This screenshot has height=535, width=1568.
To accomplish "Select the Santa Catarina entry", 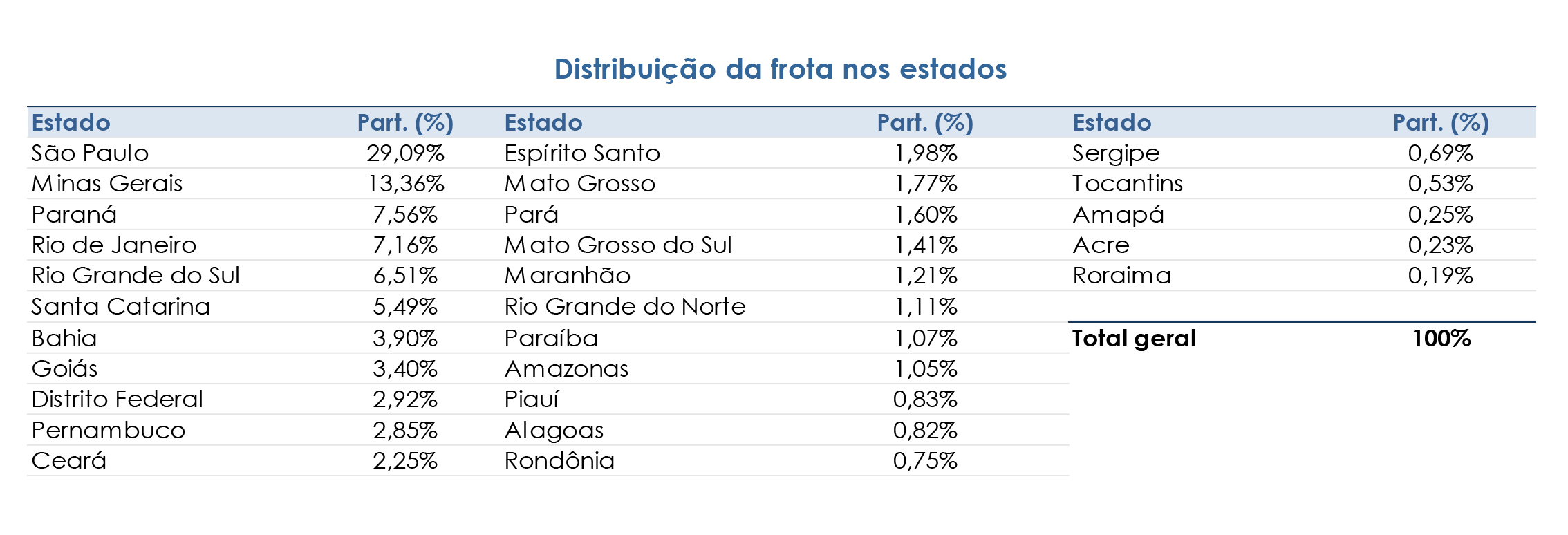I will pos(121,307).
